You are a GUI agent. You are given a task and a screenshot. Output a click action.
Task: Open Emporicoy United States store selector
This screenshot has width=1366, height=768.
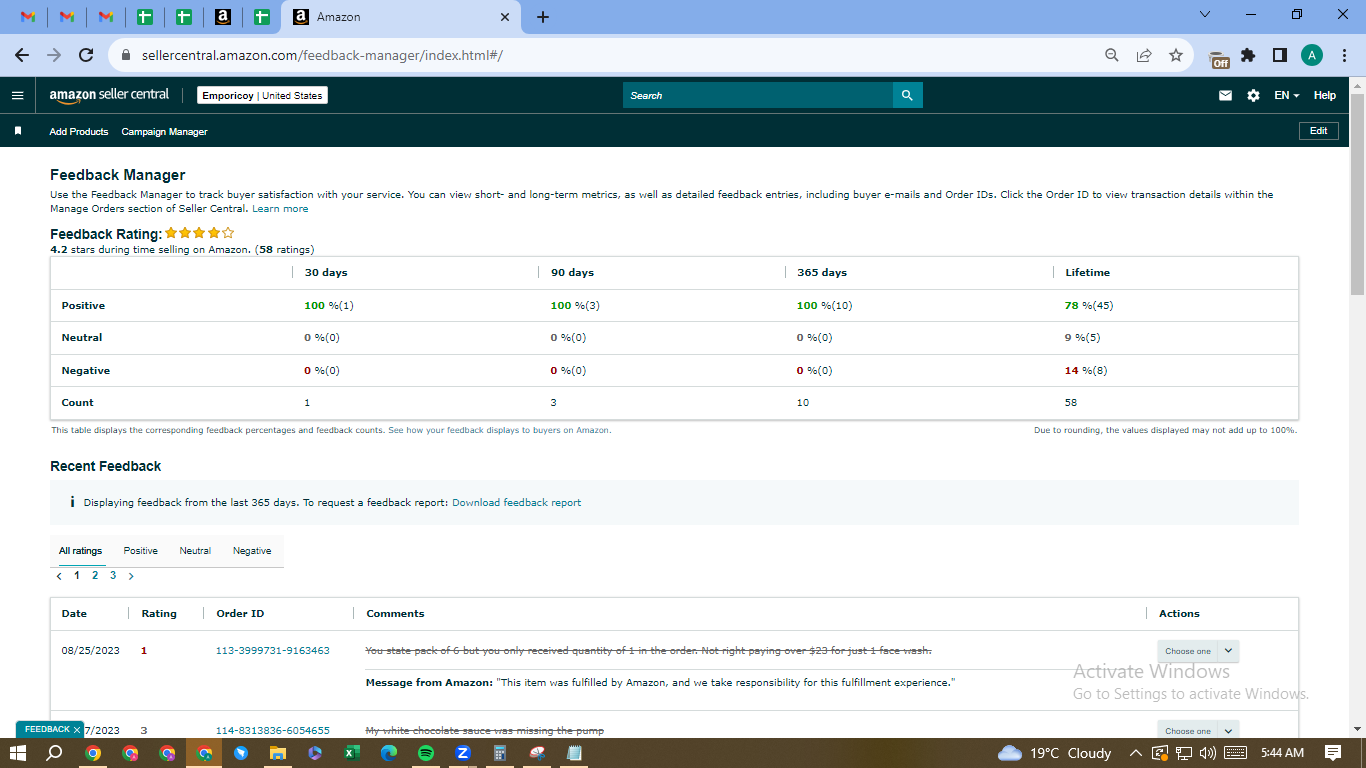(262, 95)
